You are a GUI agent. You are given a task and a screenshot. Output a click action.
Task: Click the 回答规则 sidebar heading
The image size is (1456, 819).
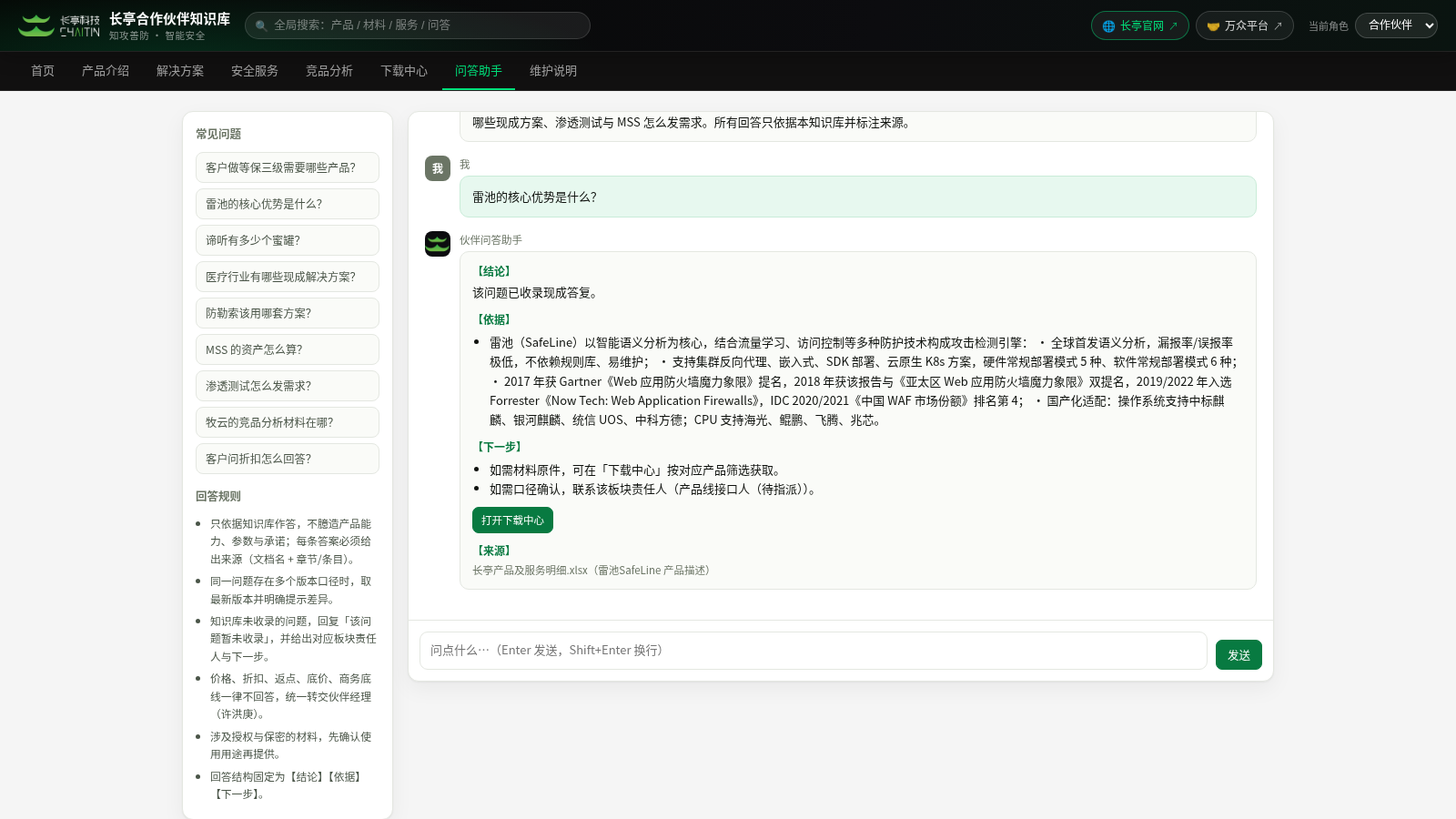(x=218, y=496)
